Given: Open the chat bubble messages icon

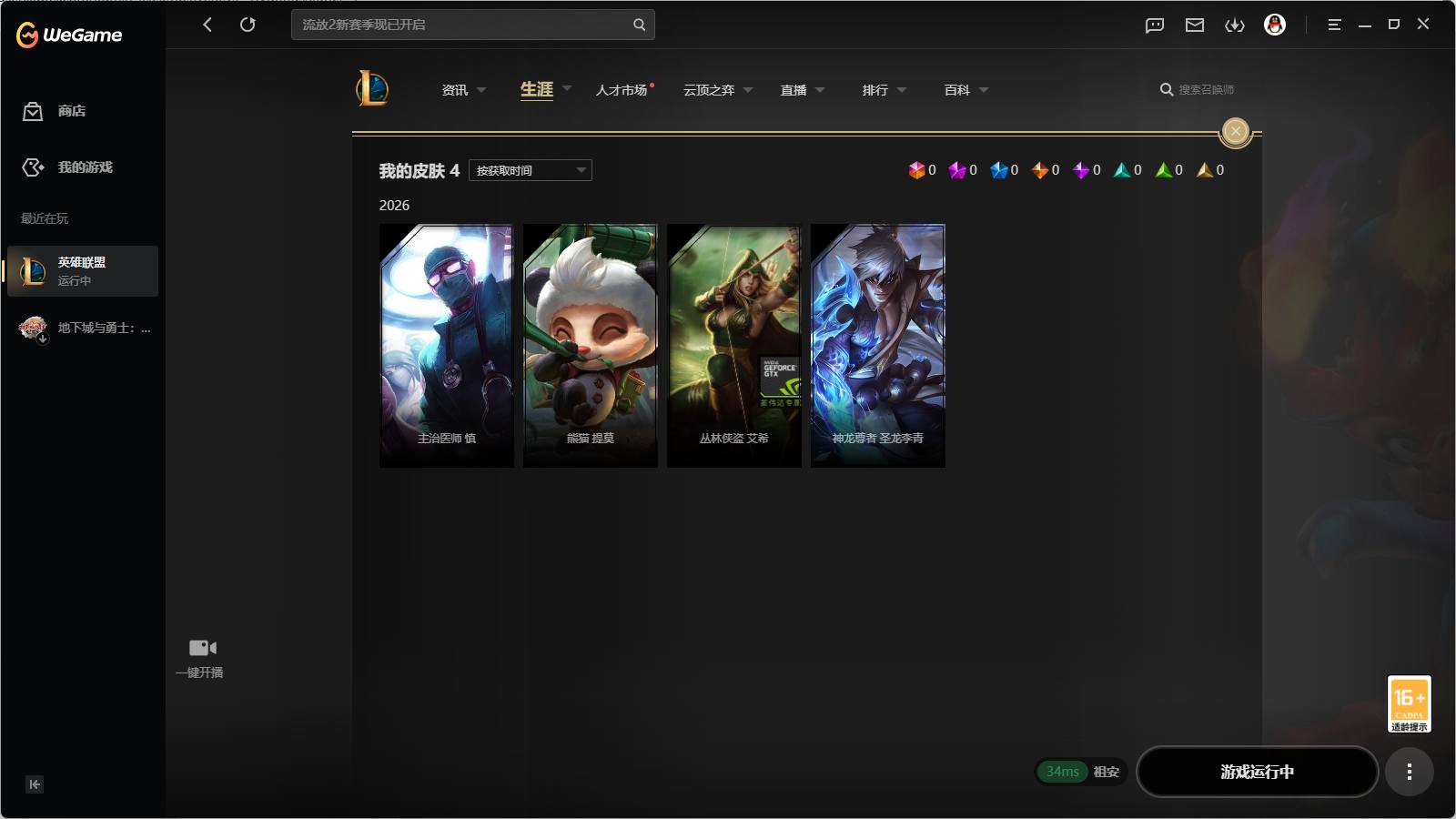Looking at the screenshot, I should pyautogui.click(x=1155, y=25).
